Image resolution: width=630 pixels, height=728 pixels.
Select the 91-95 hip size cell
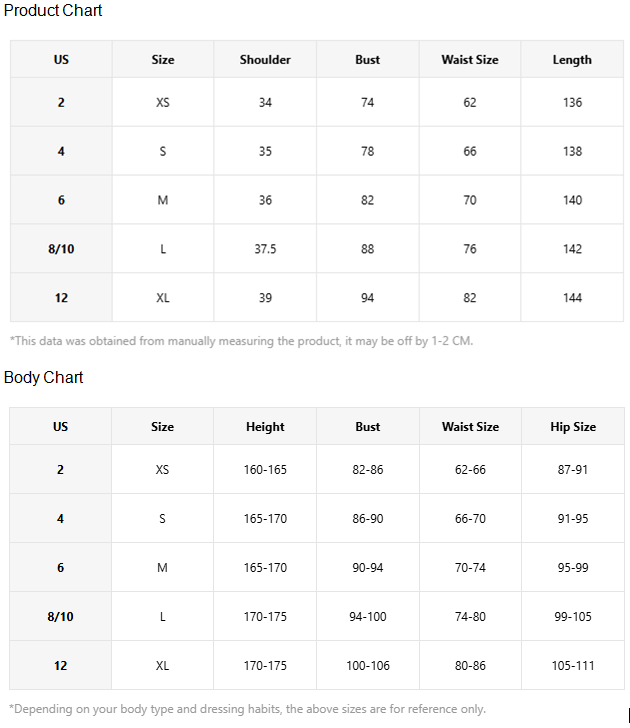coord(573,519)
